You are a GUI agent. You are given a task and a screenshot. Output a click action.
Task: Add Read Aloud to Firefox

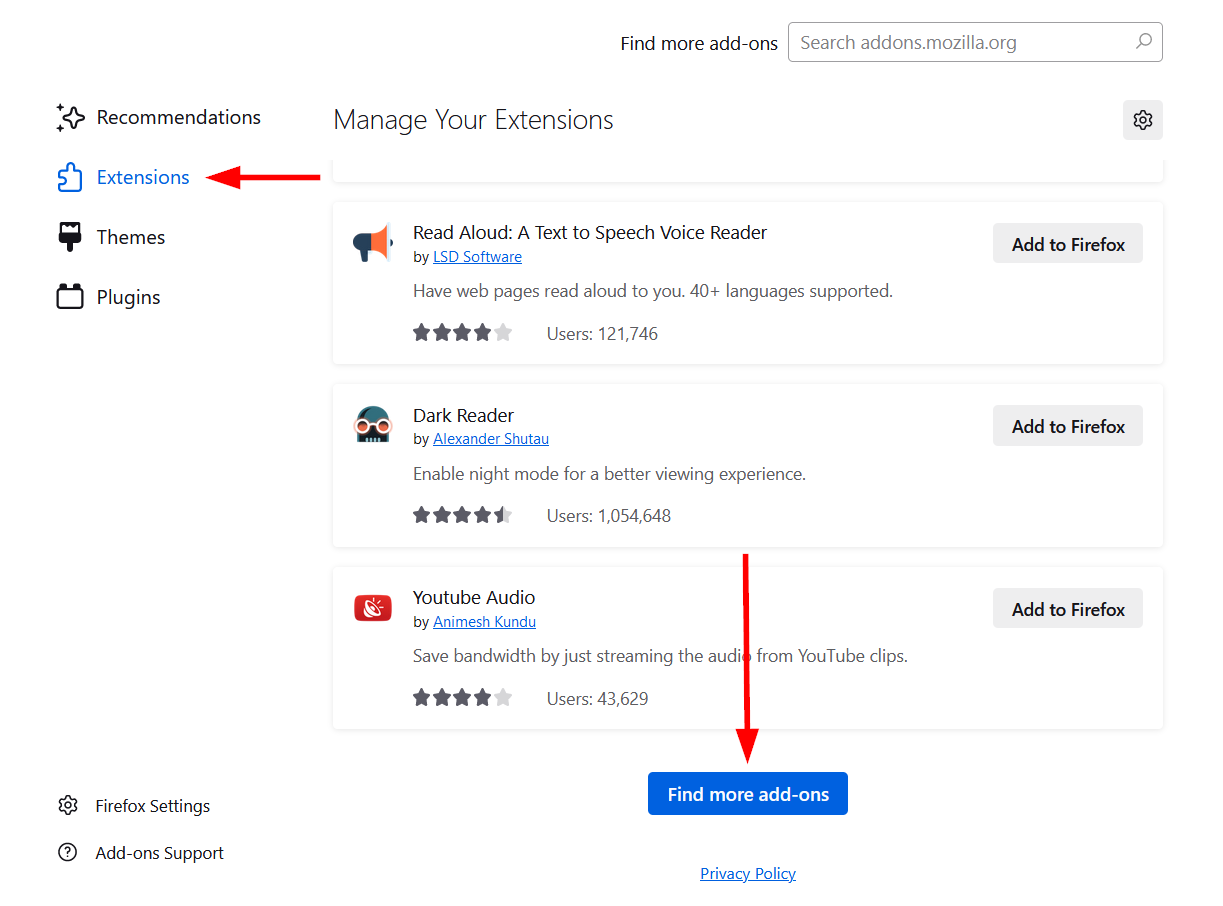[1067, 244]
